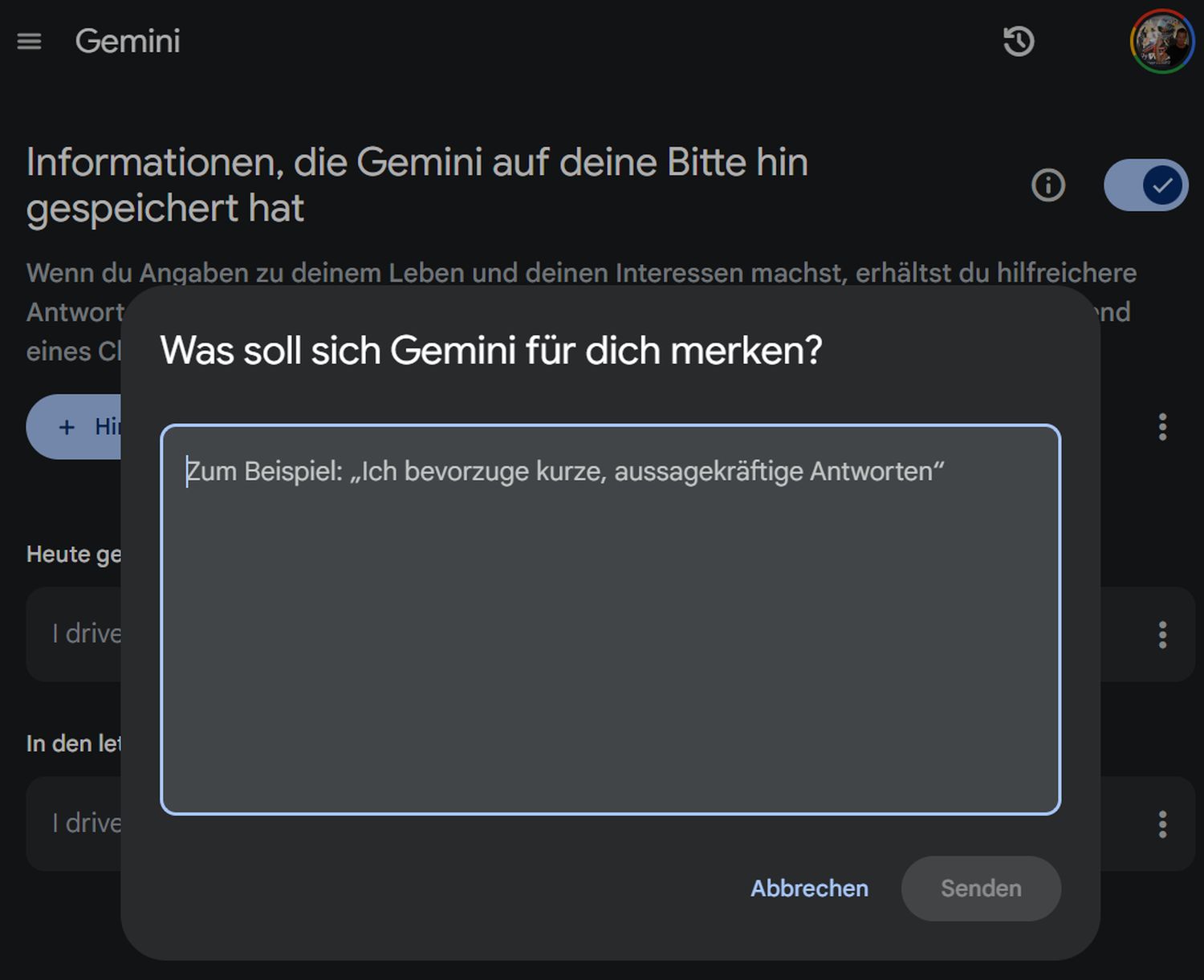Open options menu for the older saved item
The width and height of the screenshot is (1204, 980).
tap(1162, 824)
